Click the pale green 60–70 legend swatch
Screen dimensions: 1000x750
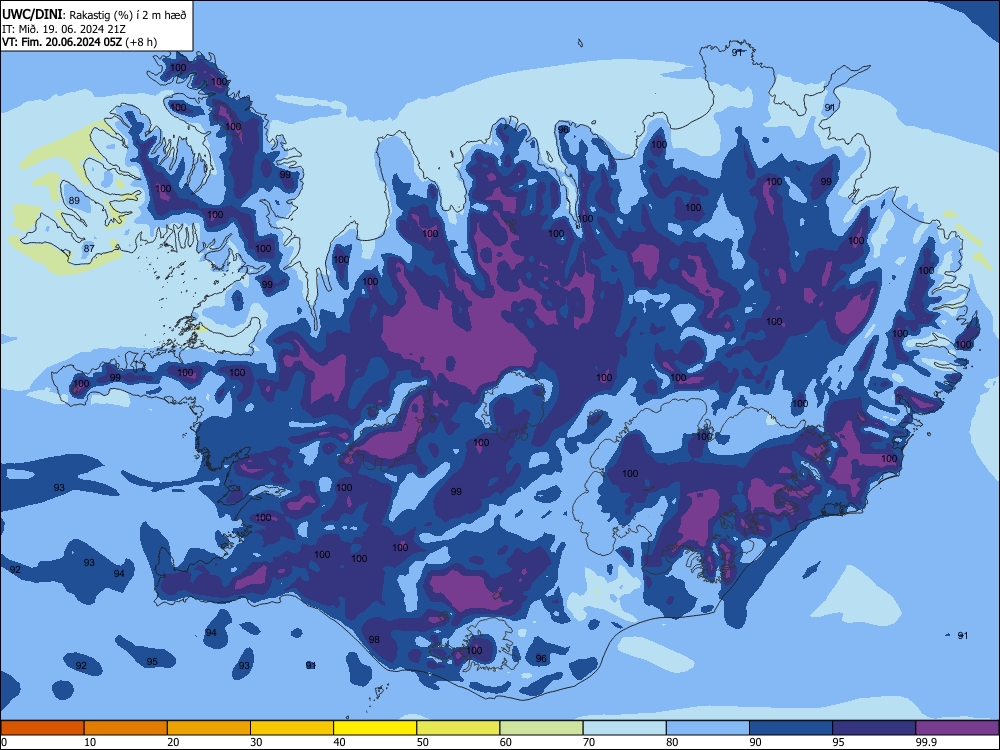[x=541, y=728]
